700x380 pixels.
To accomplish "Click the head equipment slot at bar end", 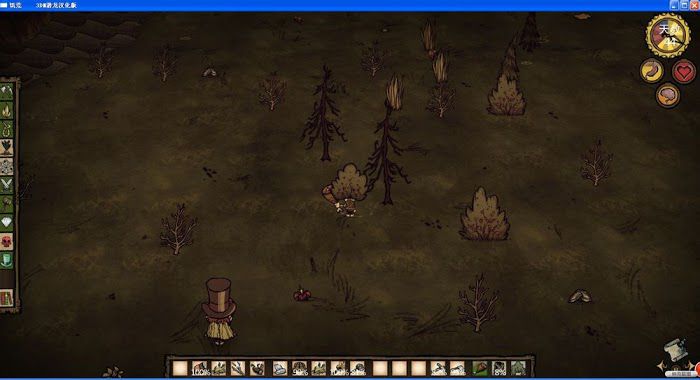I will [x=518, y=368].
